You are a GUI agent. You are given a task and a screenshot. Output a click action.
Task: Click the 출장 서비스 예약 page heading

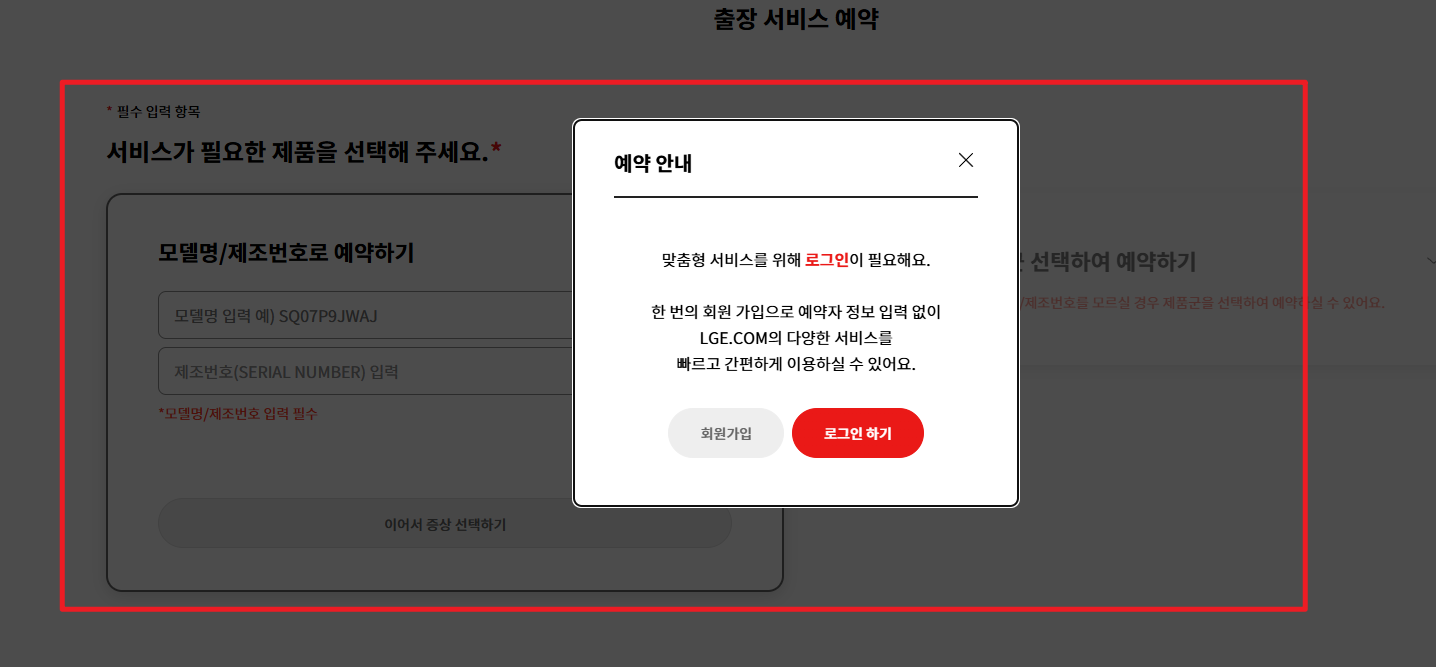(796, 19)
